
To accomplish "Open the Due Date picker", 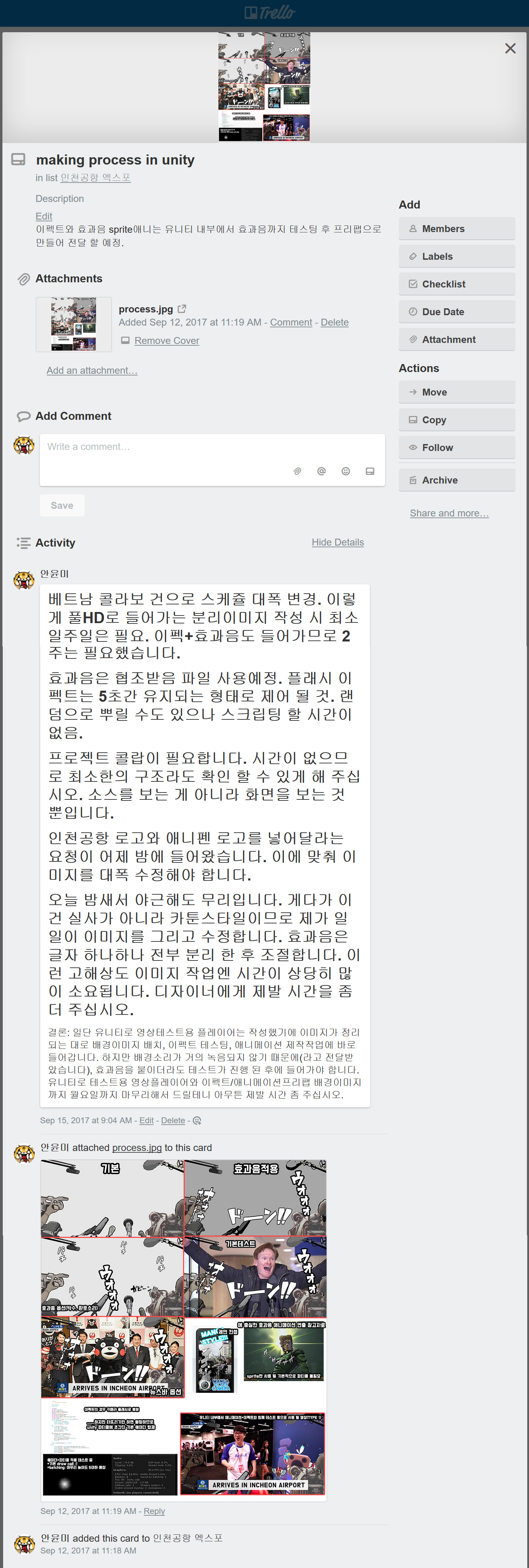I will (x=457, y=312).
